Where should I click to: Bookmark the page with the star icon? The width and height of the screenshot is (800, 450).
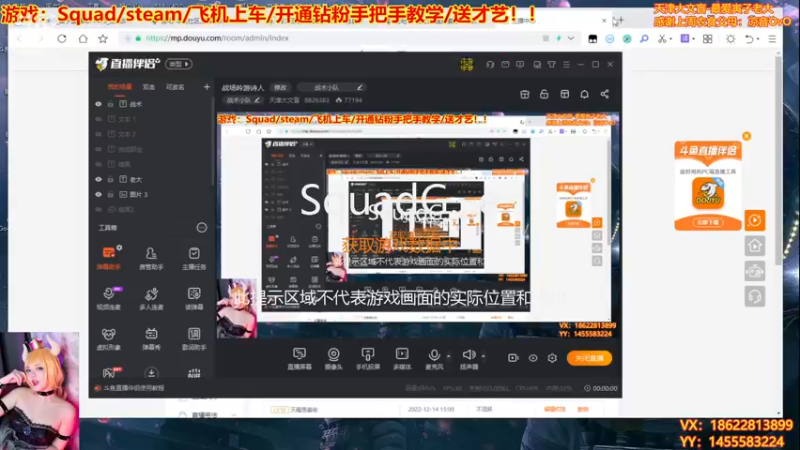103,39
